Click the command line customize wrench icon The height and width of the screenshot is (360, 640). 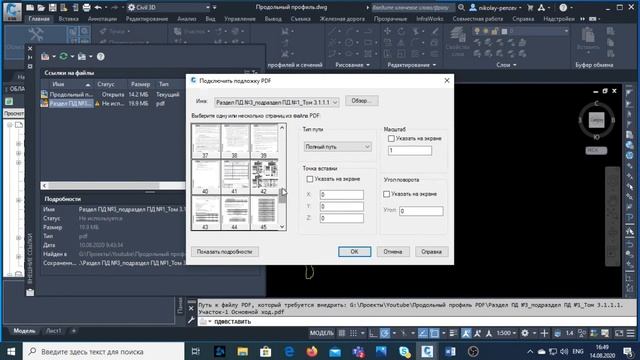tap(191, 320)
